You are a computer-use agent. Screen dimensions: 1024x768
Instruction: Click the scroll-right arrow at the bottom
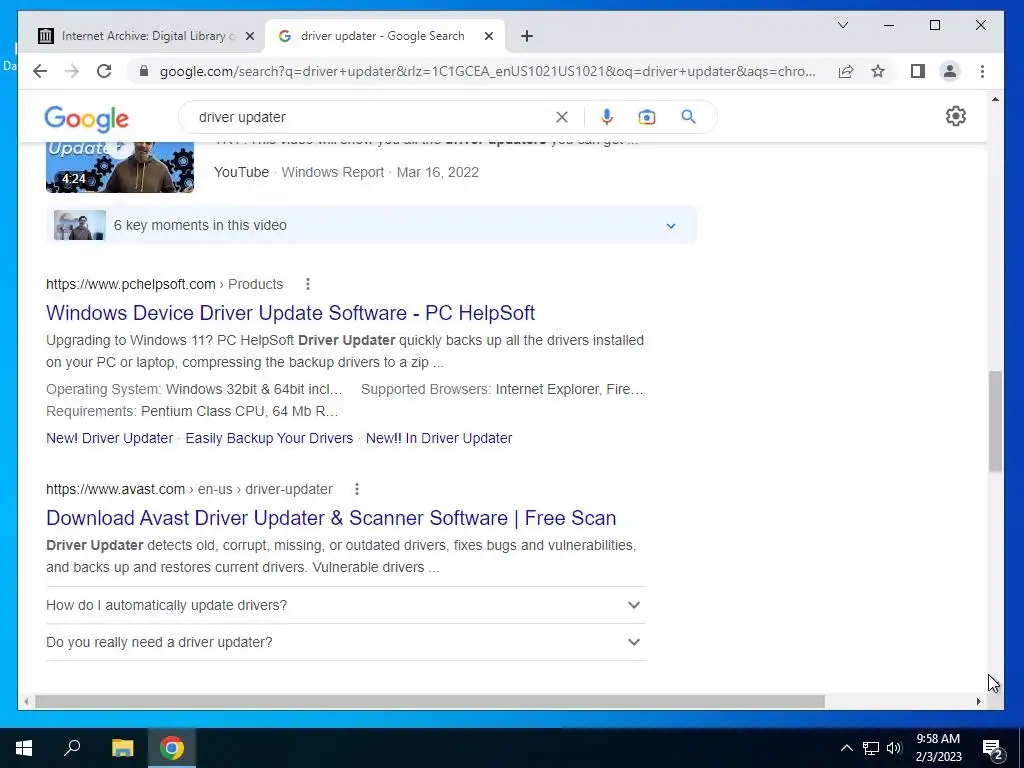pyautogui.click(x=978, y=701)
